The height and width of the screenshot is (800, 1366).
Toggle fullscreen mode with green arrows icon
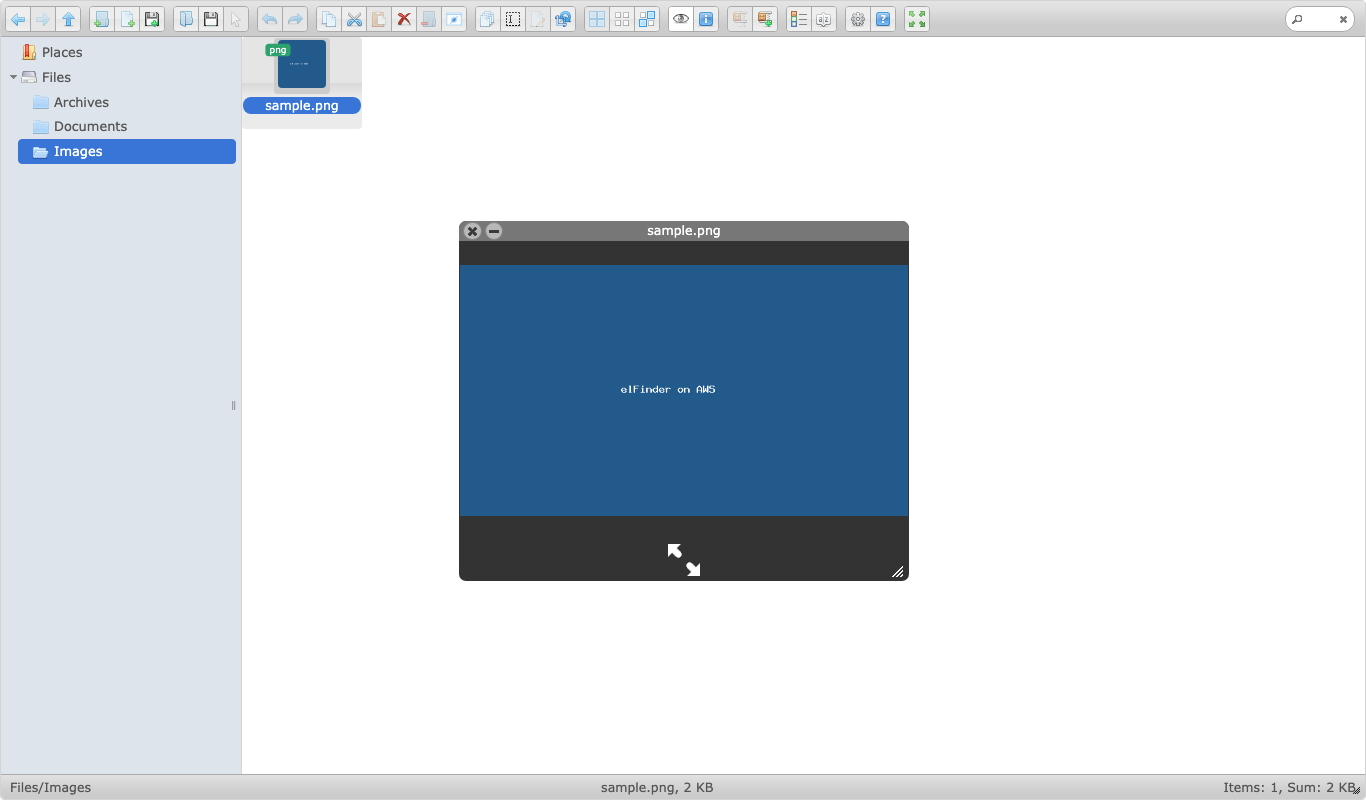[x=917, y=19]
